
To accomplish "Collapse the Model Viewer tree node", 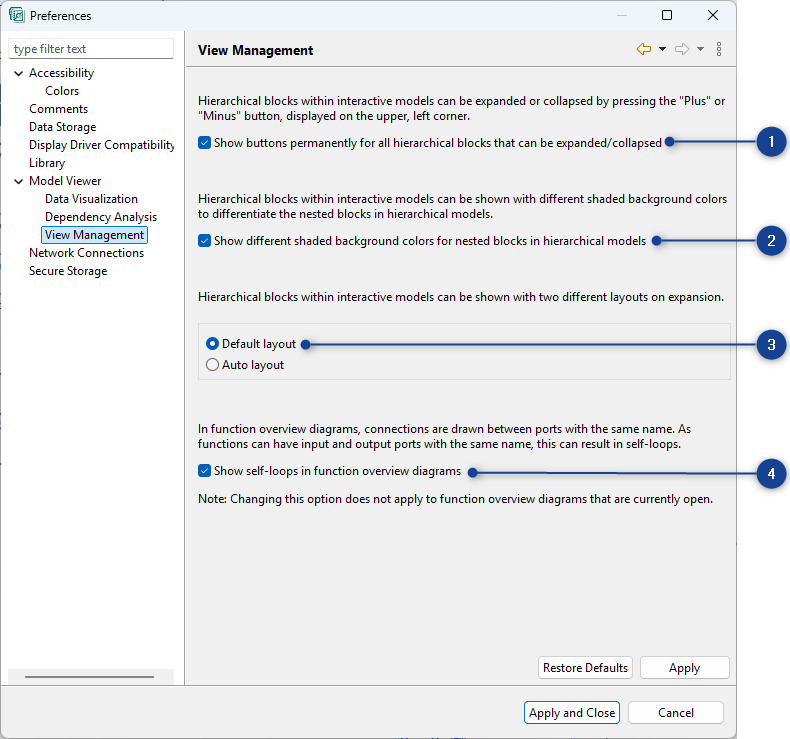I will [x=19, y=181].
